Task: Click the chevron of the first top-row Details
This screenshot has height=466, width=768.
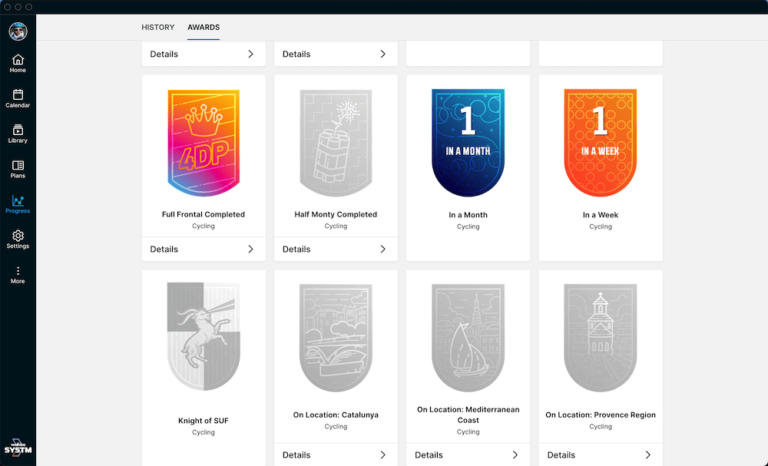Action: tap(251, 54)
